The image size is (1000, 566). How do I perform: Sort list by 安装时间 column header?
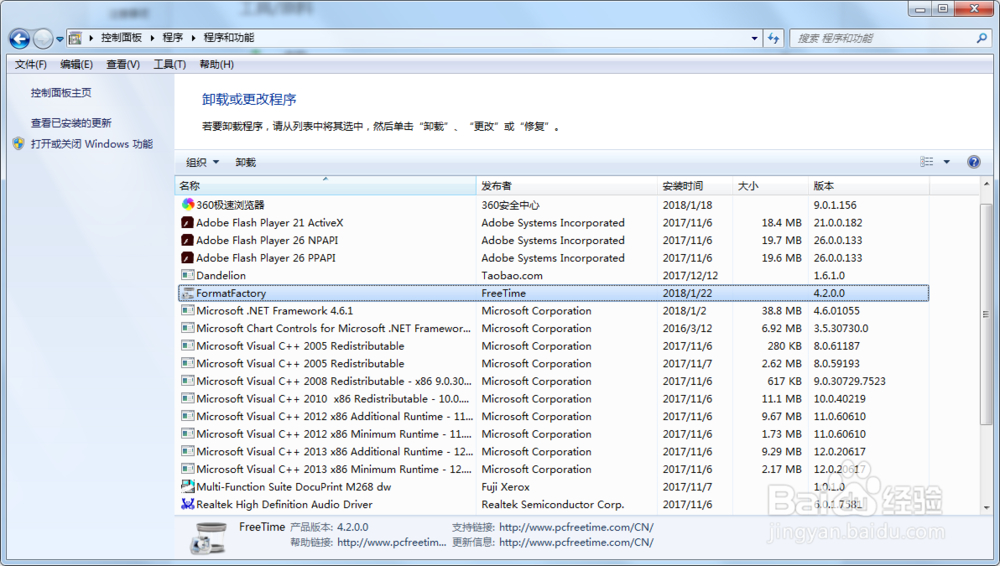pos(695,186)
